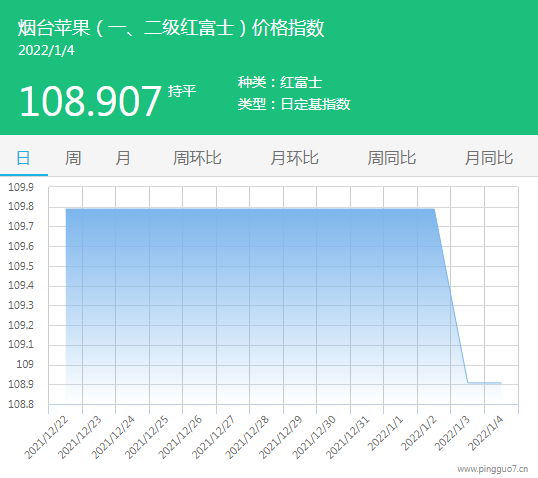Image resolution: width=538 pixels, height=478 pixels.
Task: Open the 周同比 weekly year-on-year tab
Action: click(392, 158)
